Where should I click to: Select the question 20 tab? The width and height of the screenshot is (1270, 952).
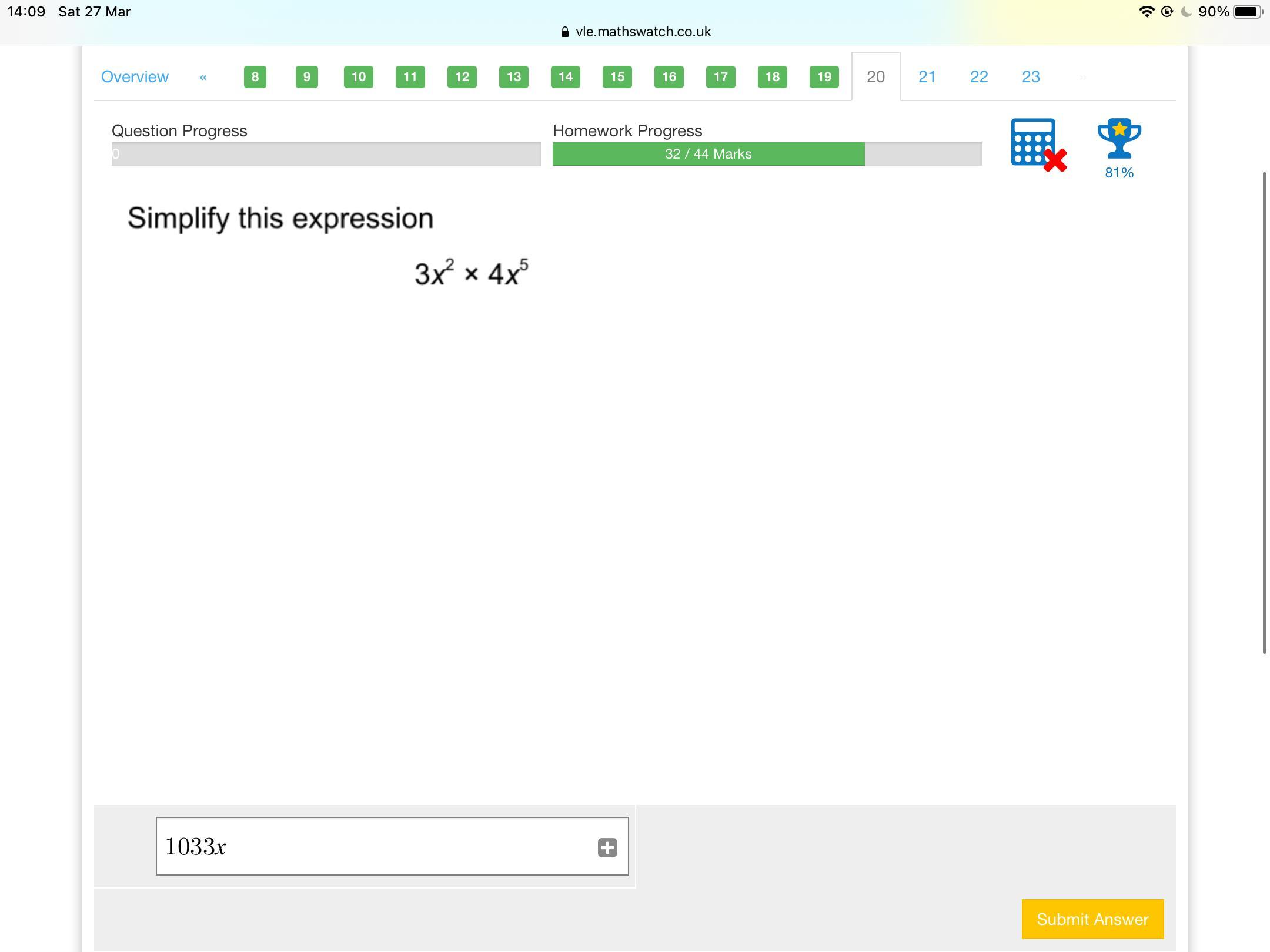tap(875, 77)
